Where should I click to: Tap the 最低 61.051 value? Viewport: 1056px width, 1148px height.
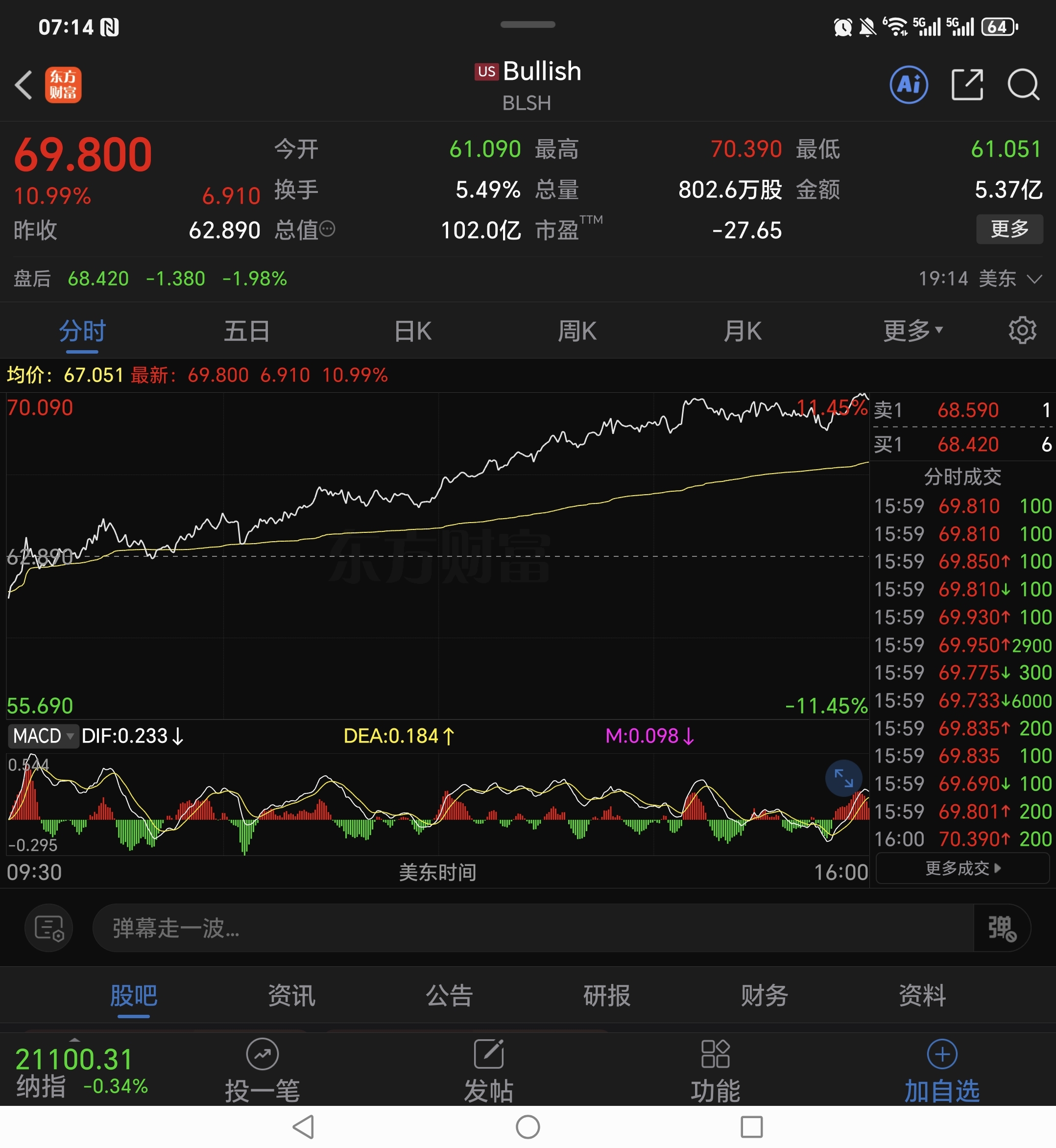[1006, 149]
